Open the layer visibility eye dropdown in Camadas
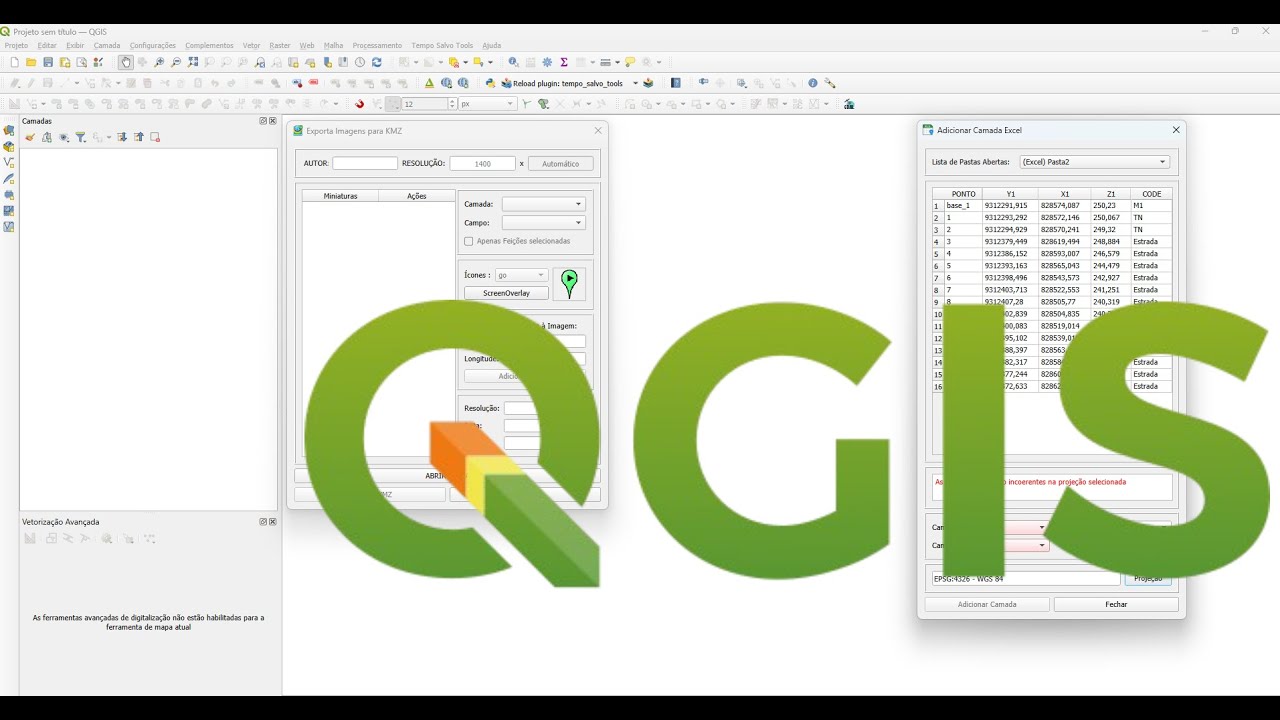 64,137
